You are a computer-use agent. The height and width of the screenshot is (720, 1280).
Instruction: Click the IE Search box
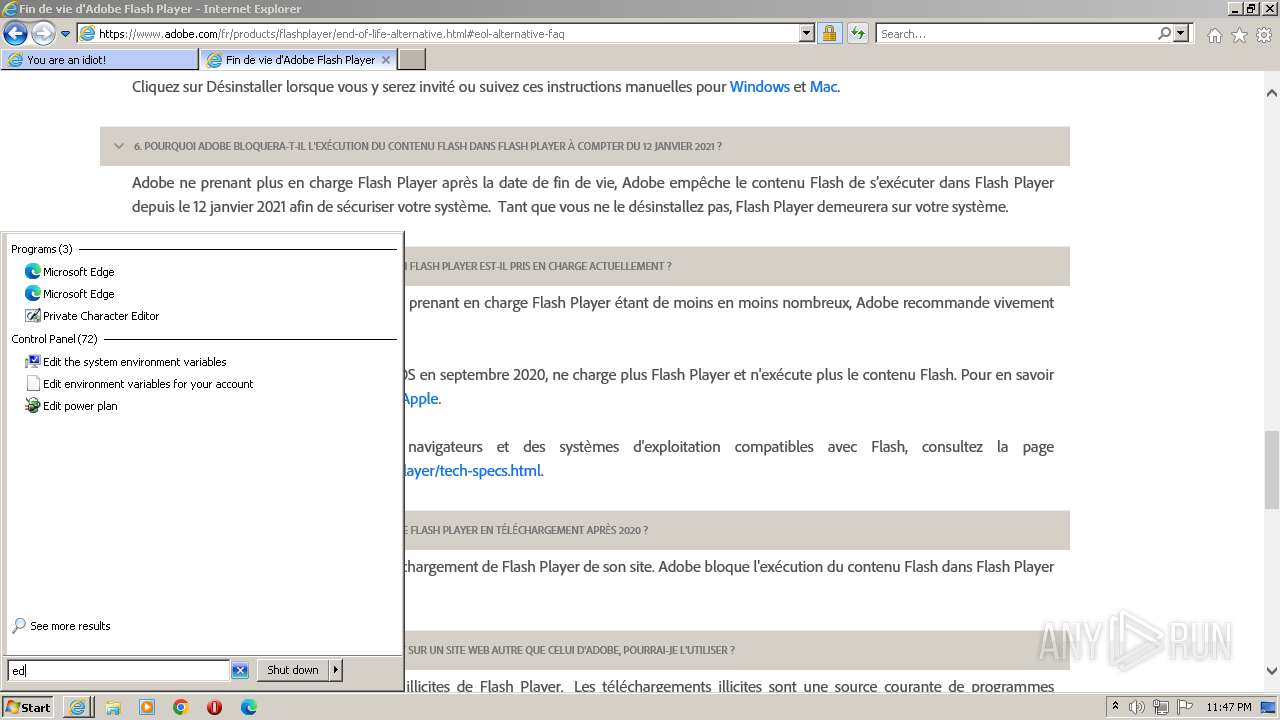(1016, 34)
